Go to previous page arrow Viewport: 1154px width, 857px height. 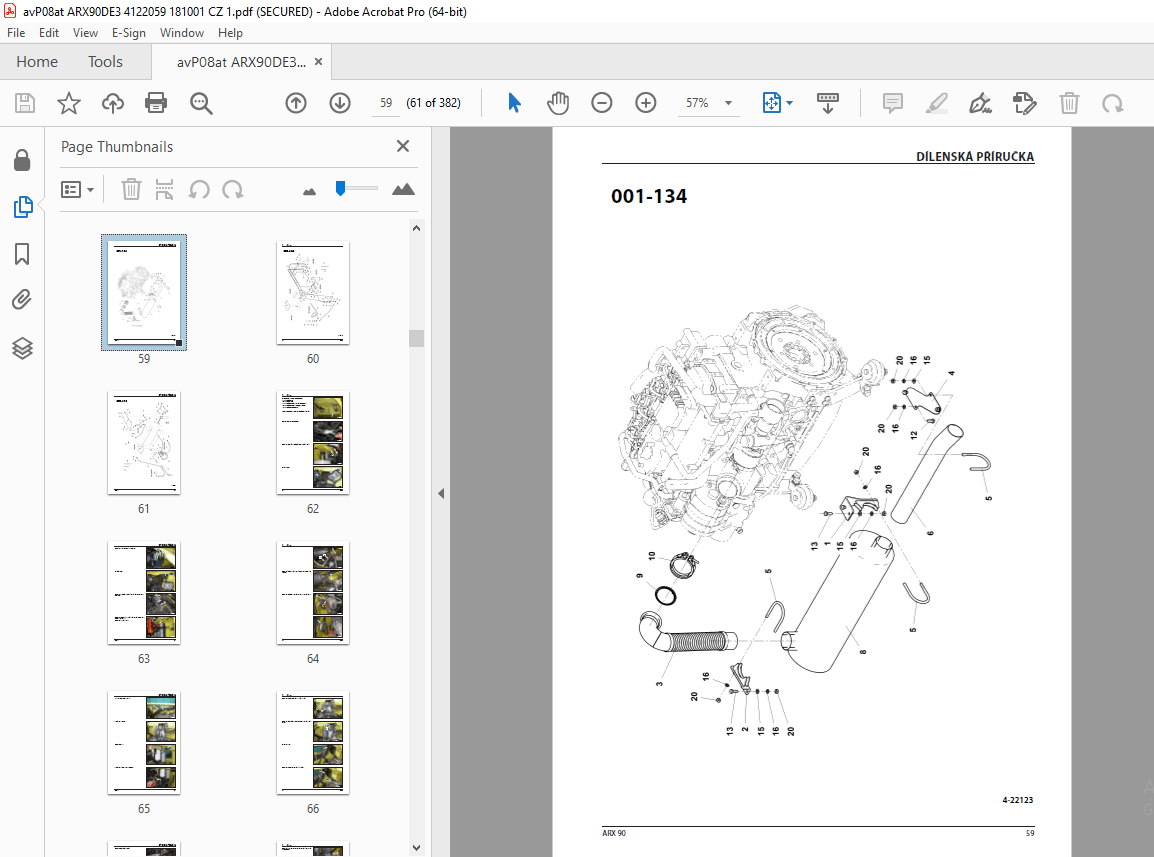point(296,103)
